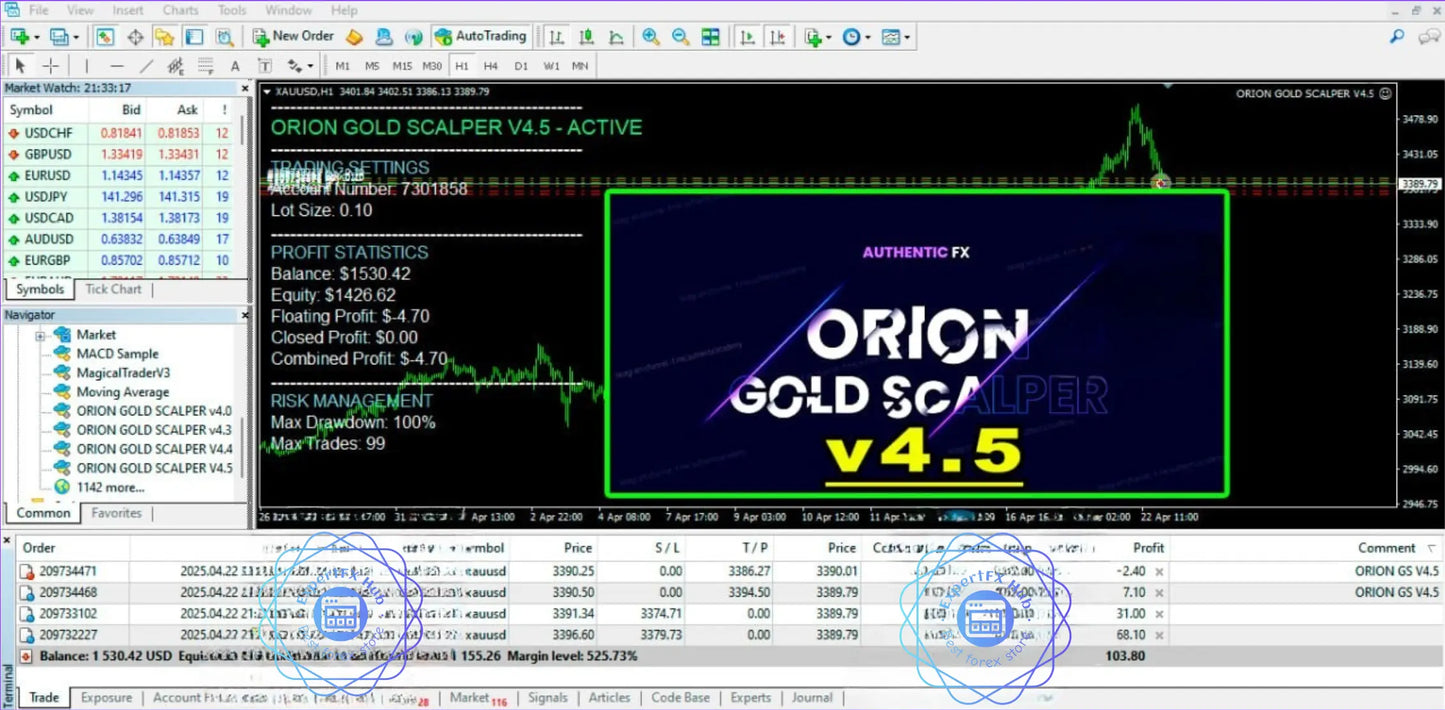Zoom out on the chart
1445x710 pixels.
pyautogui.click(x=681, y=37)
